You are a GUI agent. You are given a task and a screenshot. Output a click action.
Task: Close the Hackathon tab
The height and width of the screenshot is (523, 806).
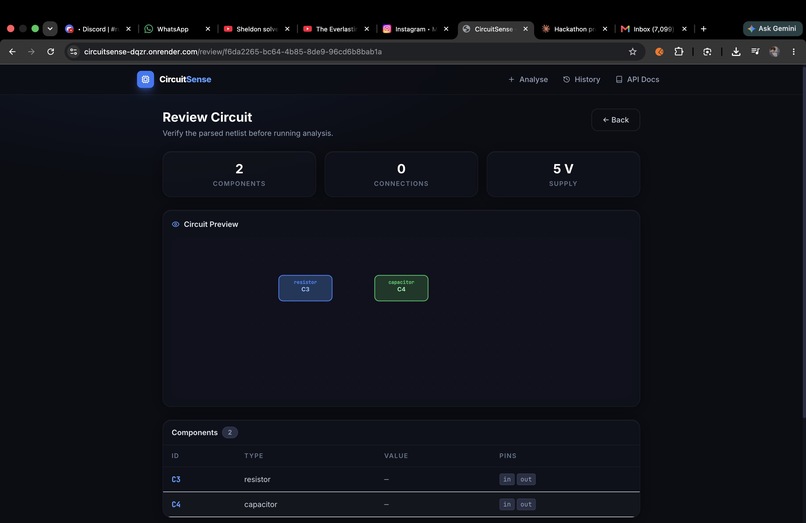(604, 29)
